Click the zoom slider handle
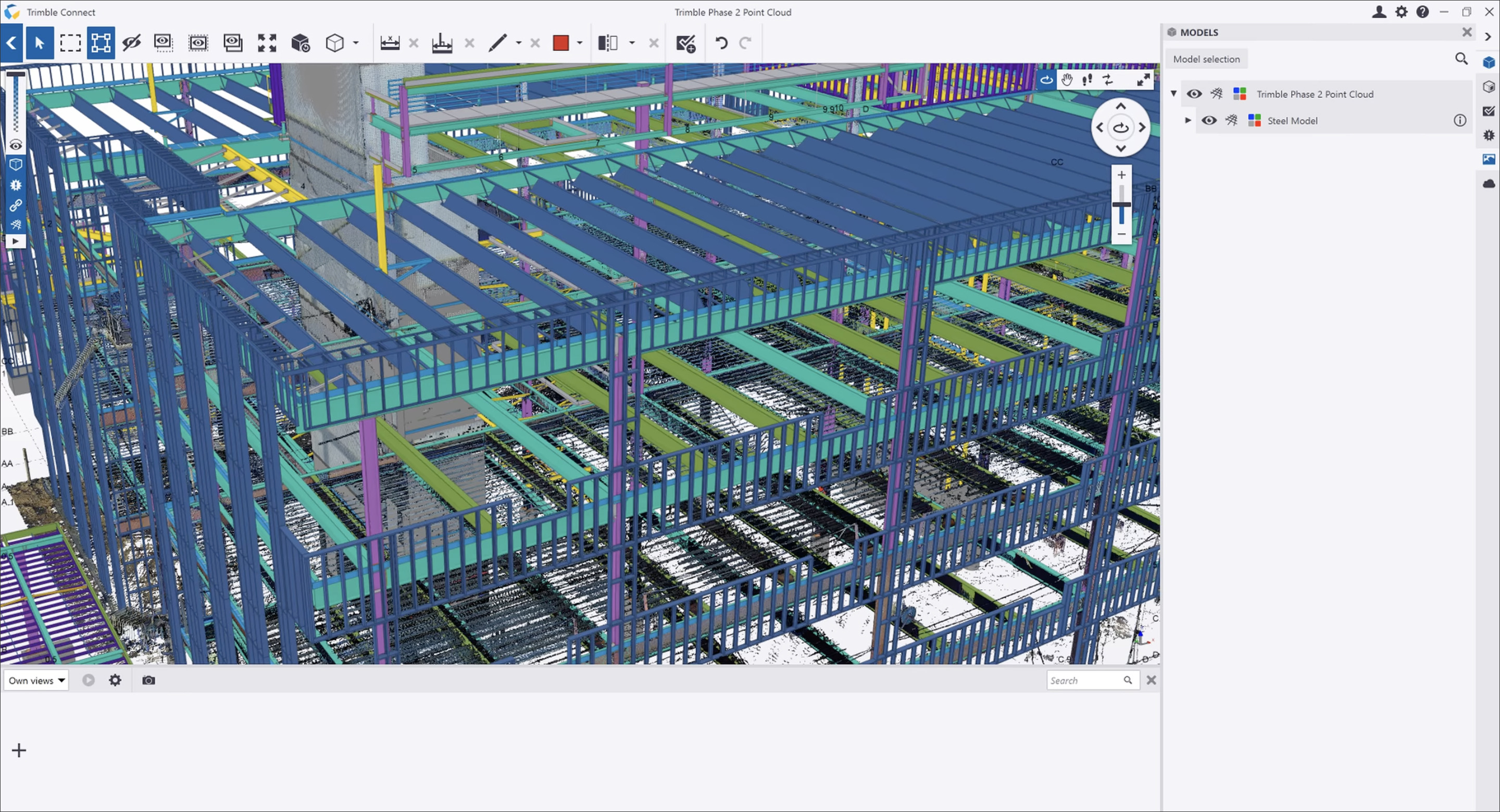1500x812 pixels. pyautogui.click(x=1121, y=205)
